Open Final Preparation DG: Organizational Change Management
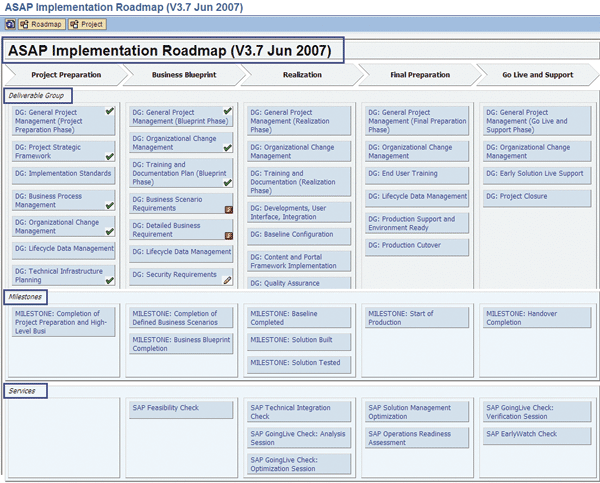The width and height of the screenshot is (600, 483). tap(417, 152)
